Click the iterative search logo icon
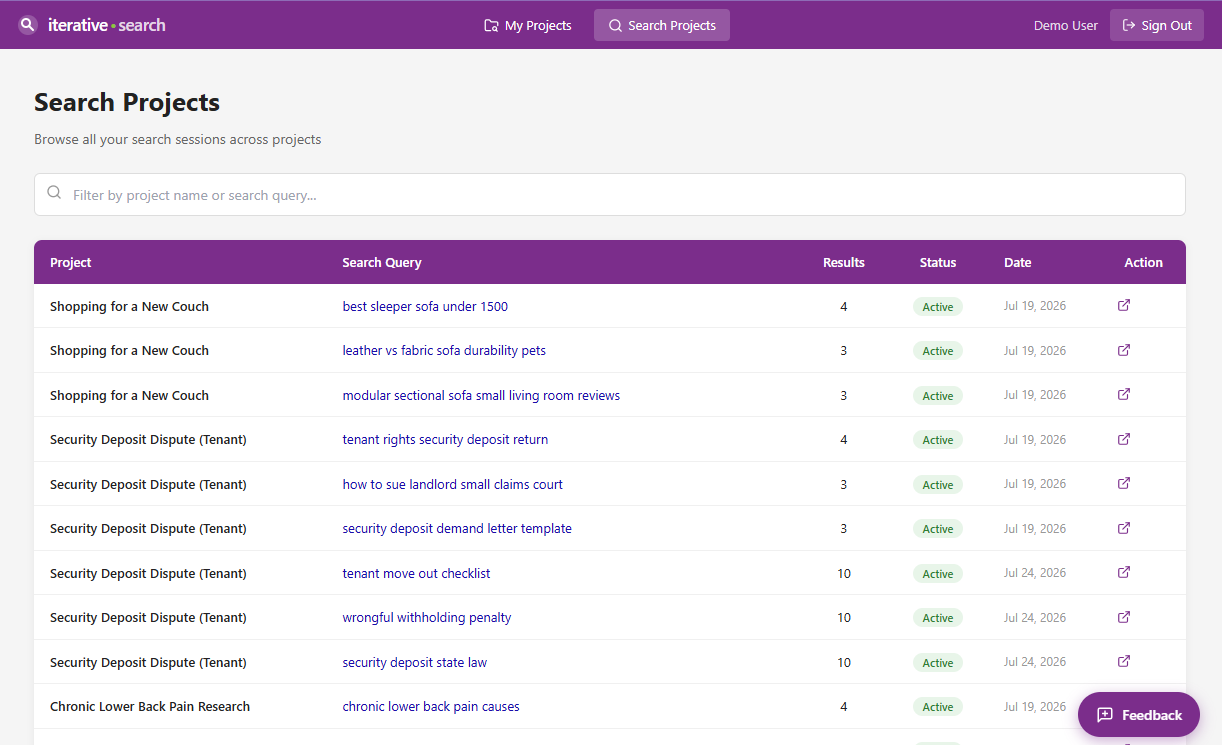This screenshot has width=1222, height=745. coord(28,25)
